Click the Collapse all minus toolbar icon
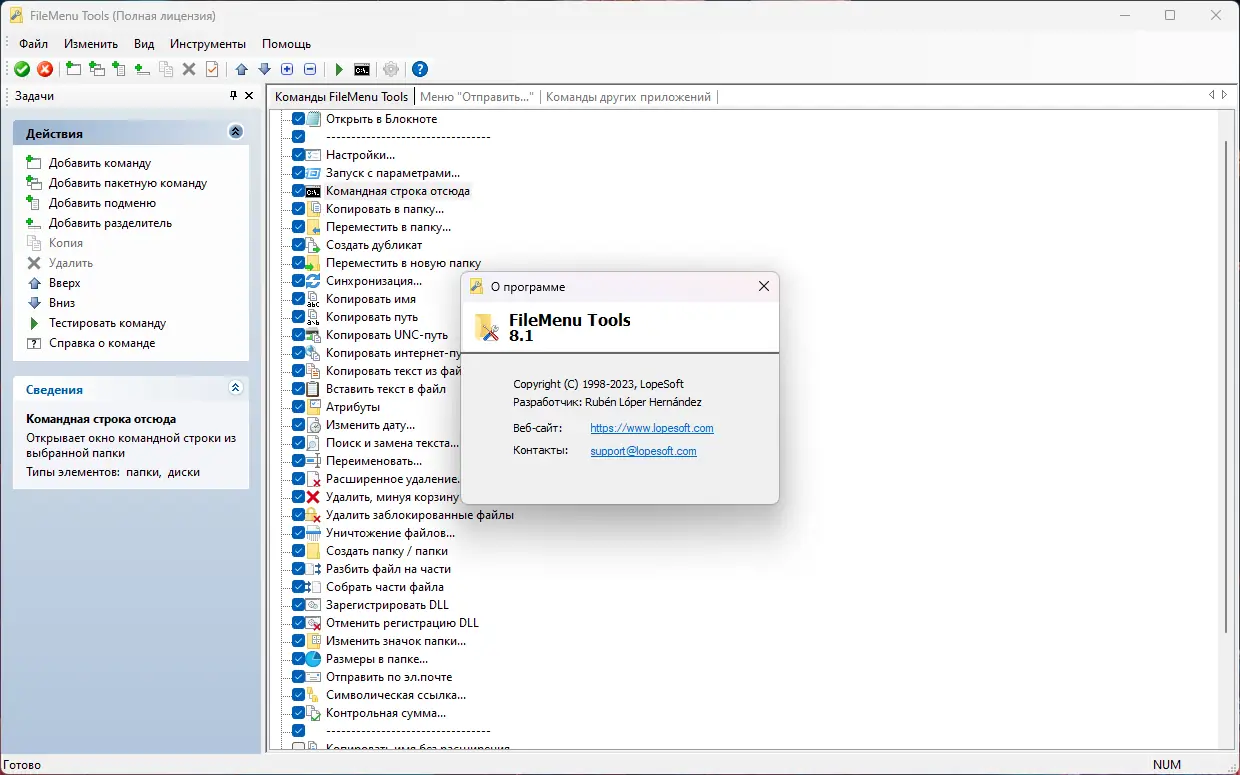This screenshot has height=775, width=1240. pyautogui.click(x=310, y=69)
